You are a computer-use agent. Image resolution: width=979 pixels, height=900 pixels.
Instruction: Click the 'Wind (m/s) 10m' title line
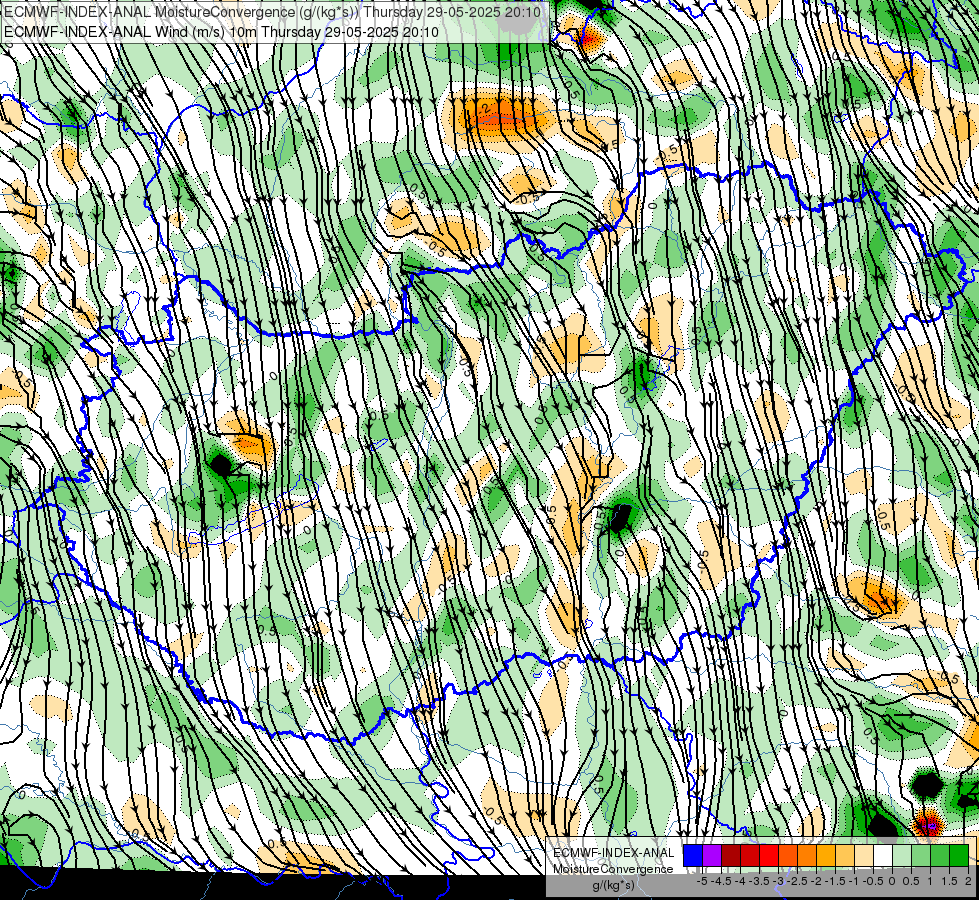click(222, 32)
